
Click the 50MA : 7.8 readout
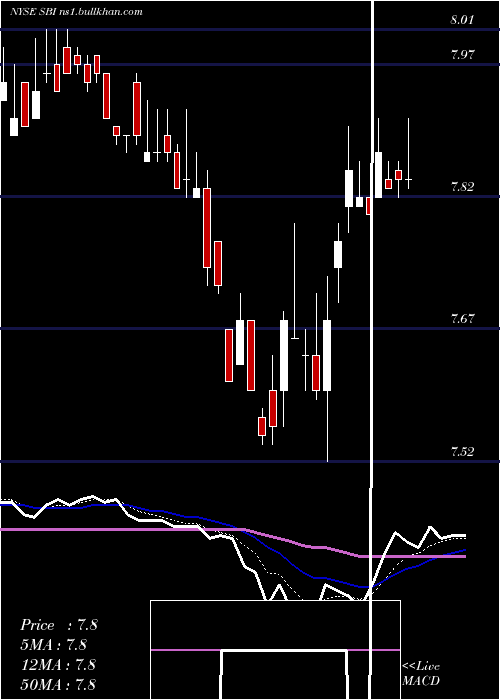58,684
